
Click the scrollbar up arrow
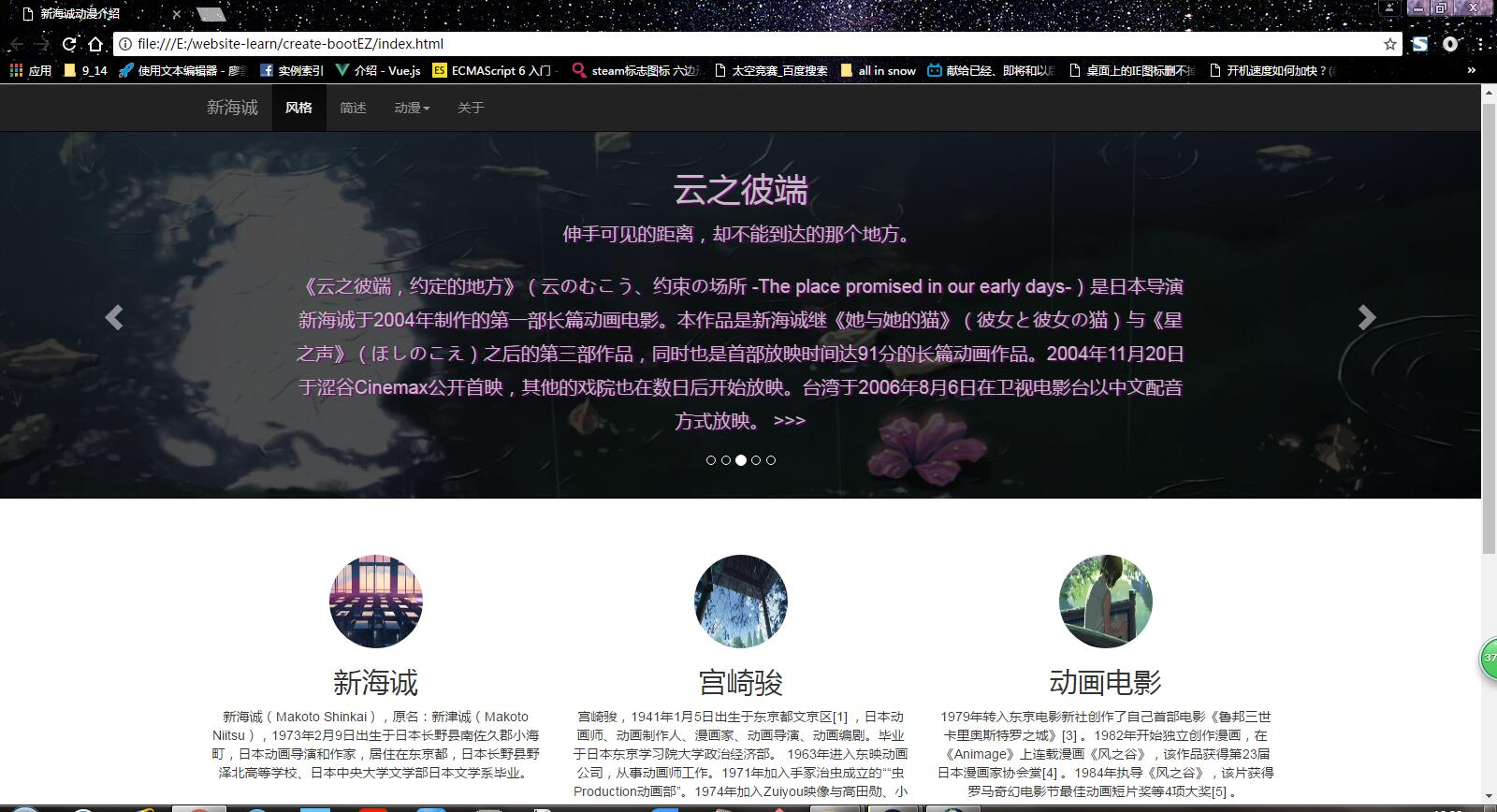coord(1489,92)
